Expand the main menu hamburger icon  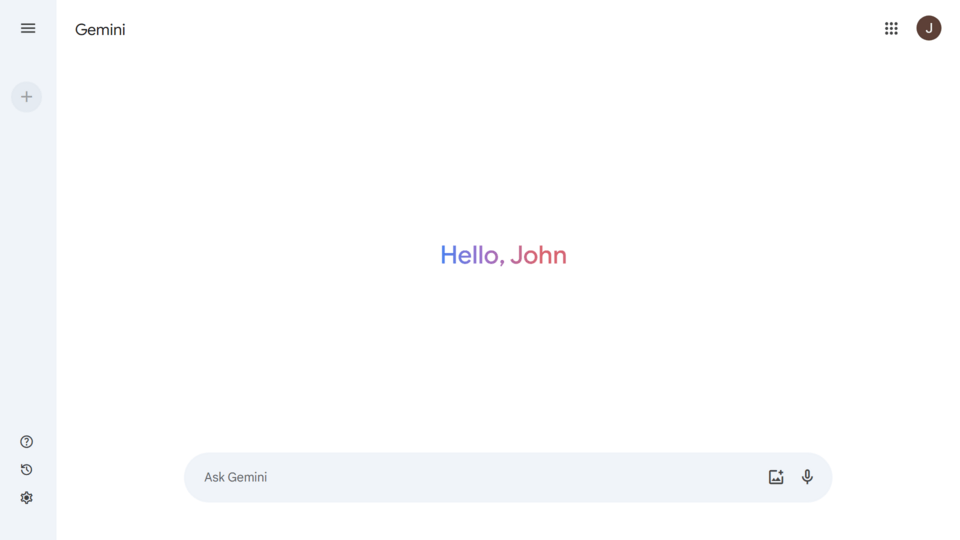[28, 29]
